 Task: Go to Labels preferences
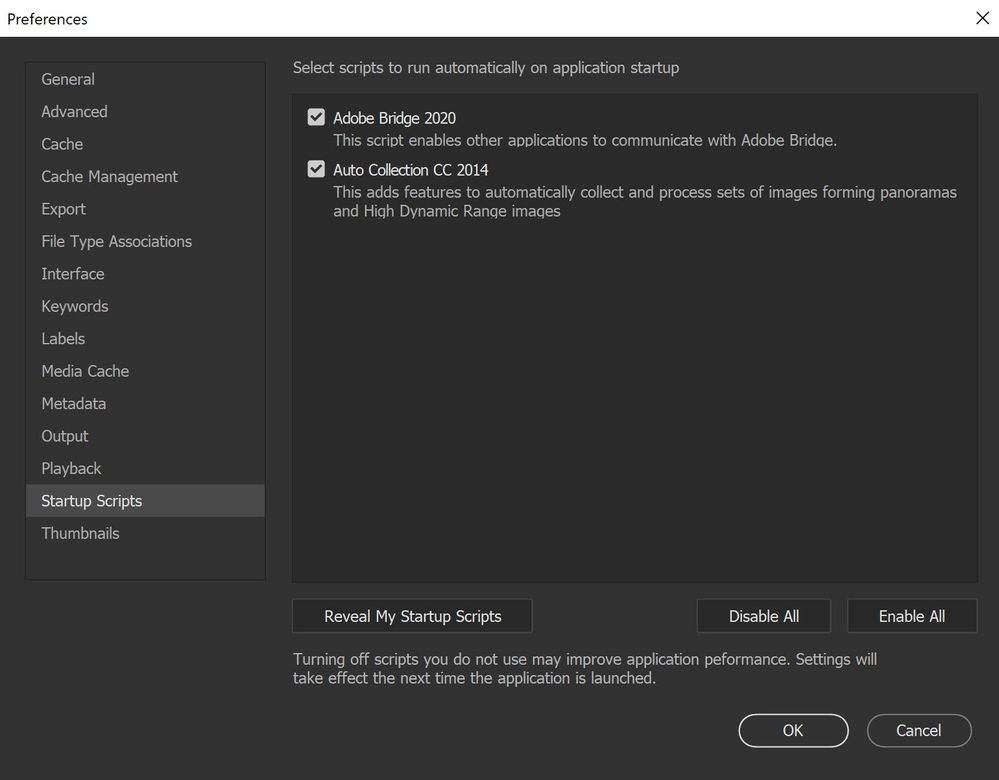[x=145, y=339]
